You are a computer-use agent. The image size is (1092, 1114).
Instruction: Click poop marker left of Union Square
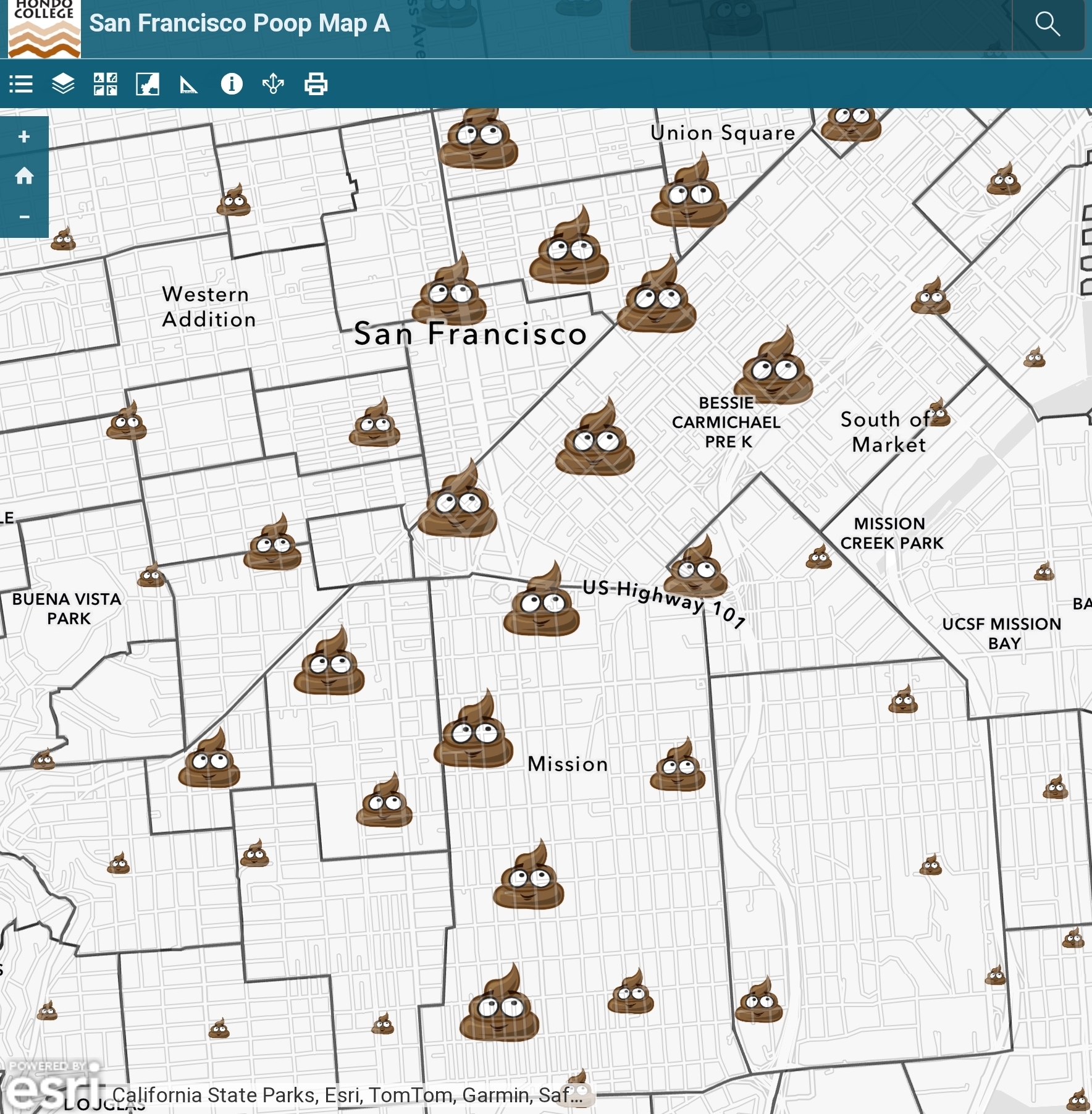click(x=479, y=137)
